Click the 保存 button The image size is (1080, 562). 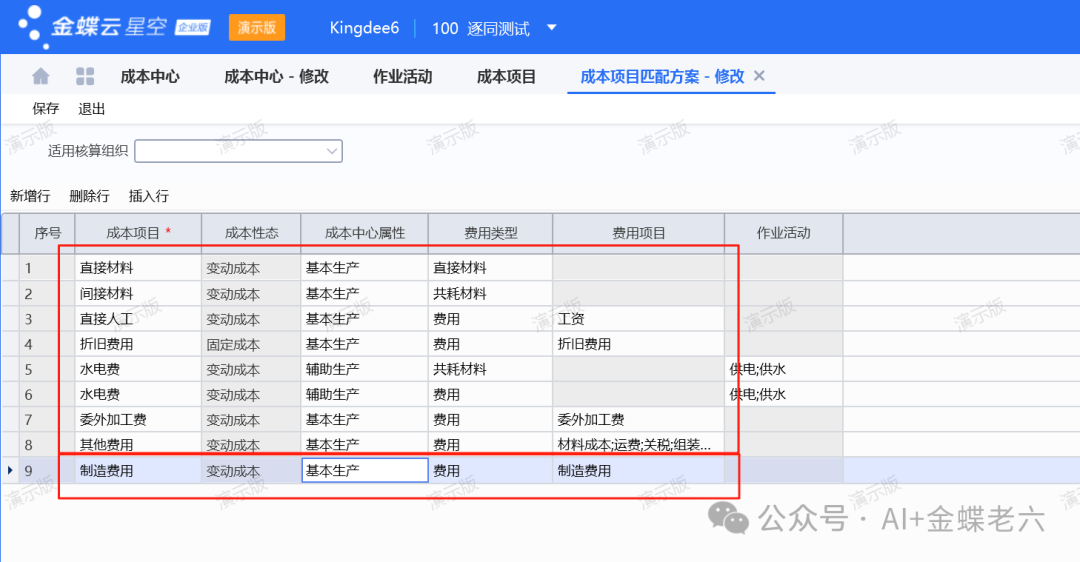coord(46,109)
